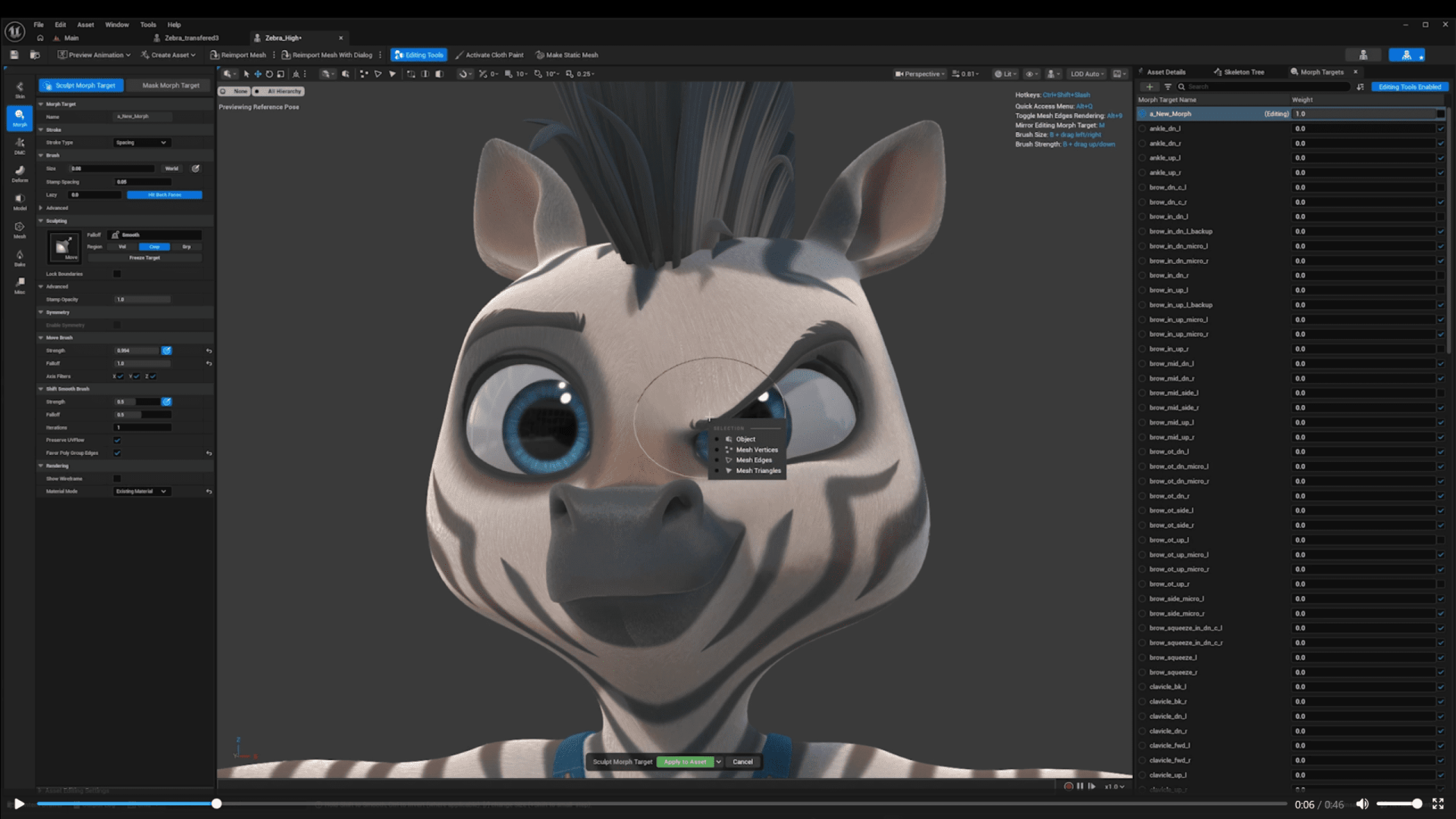
Task: Select the translate gizmo tool
Action: tap(258, 74)
